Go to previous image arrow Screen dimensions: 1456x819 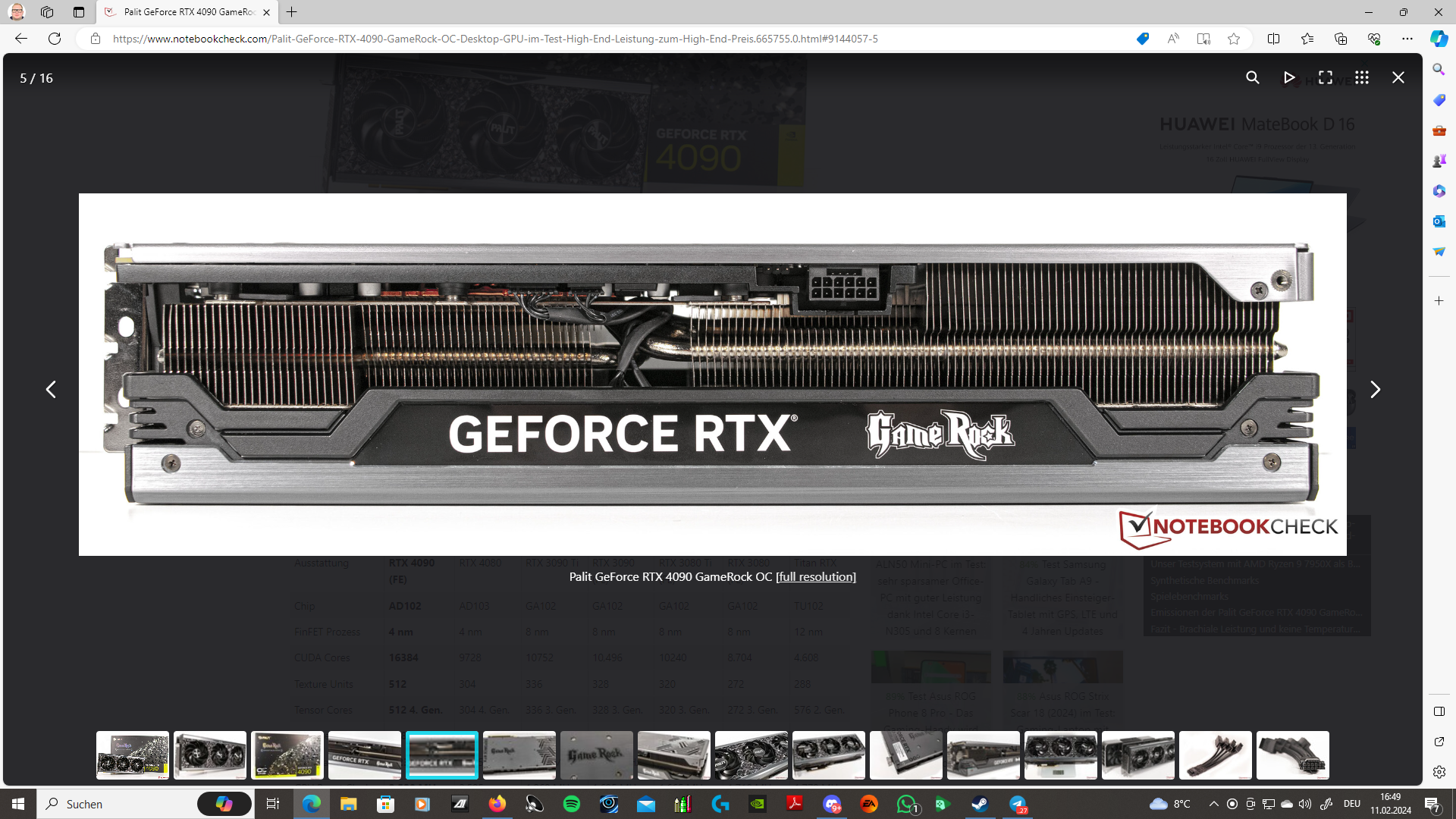pos(51,389)
